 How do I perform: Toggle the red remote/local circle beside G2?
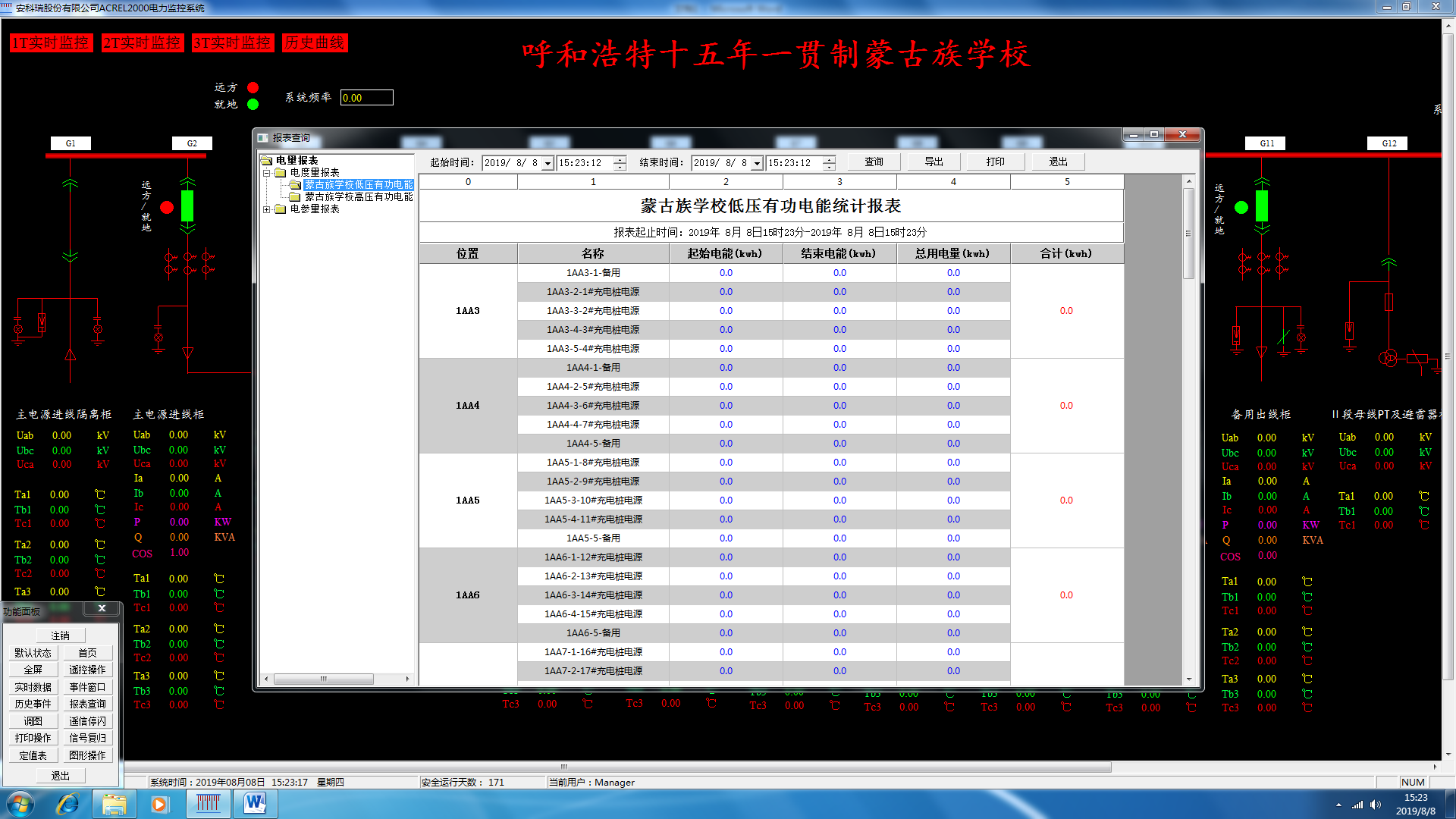[167, 207]
